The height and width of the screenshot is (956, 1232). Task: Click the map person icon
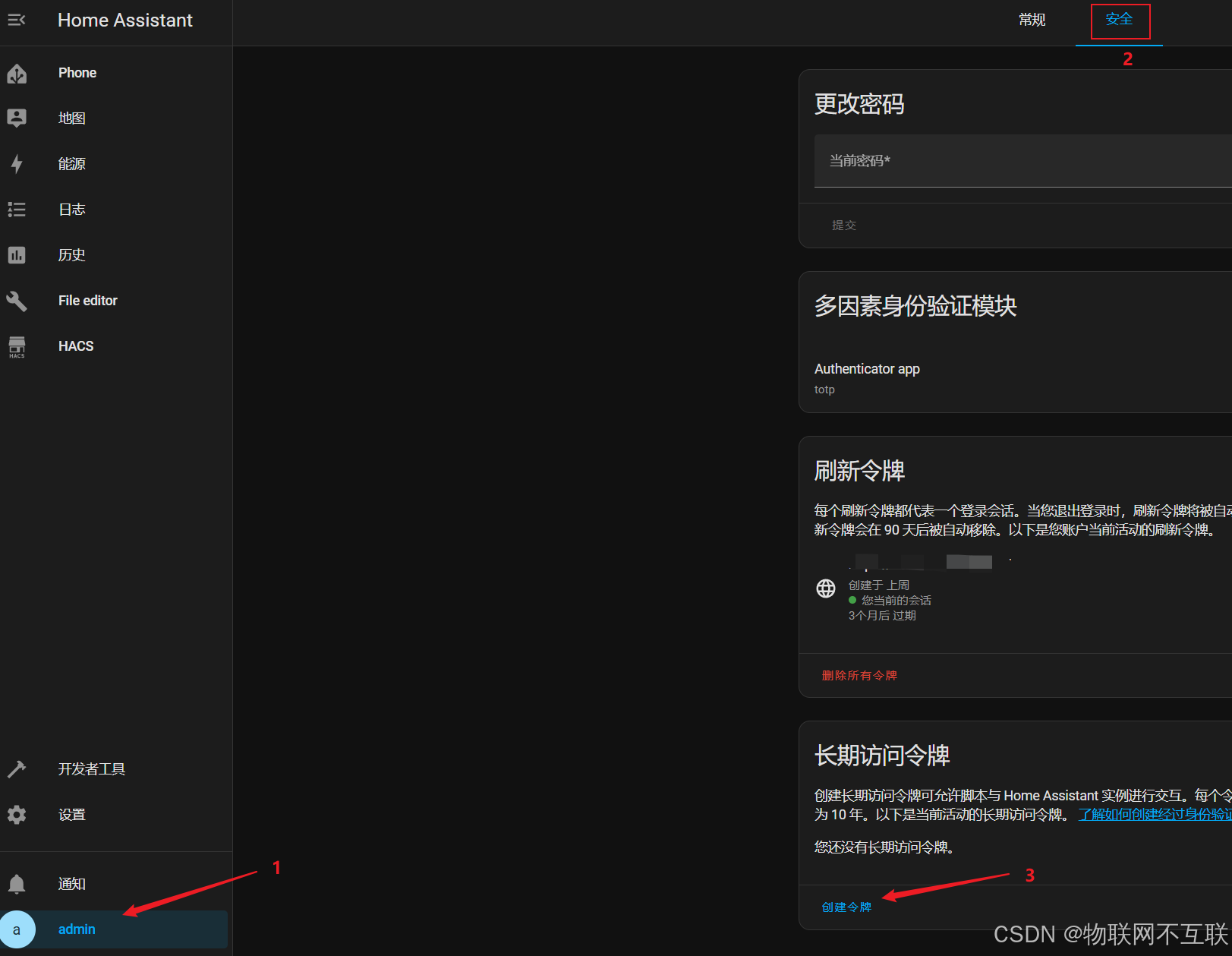click(x=17, y=118)
